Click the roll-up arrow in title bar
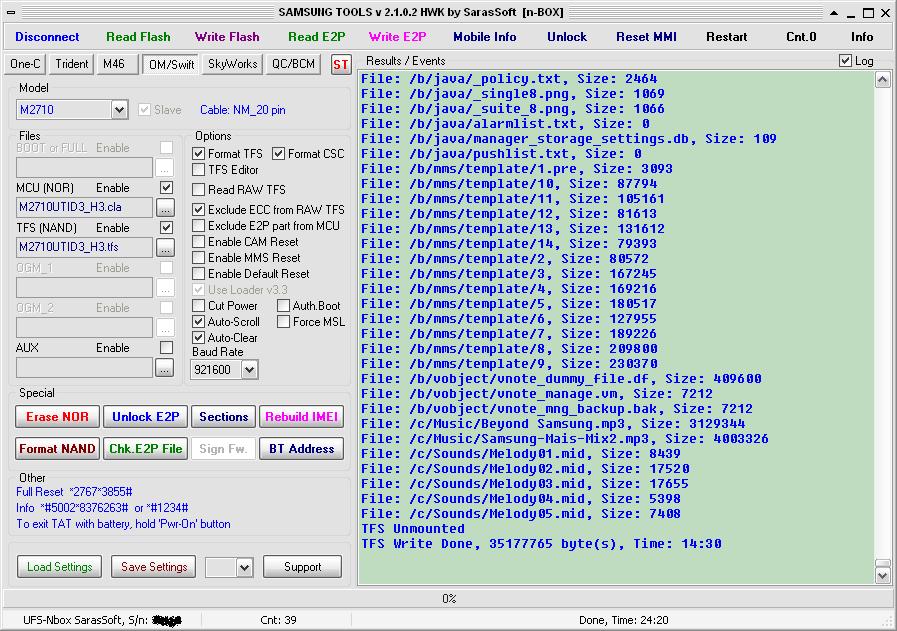897x631 pixels. click(x=834, y=13)
